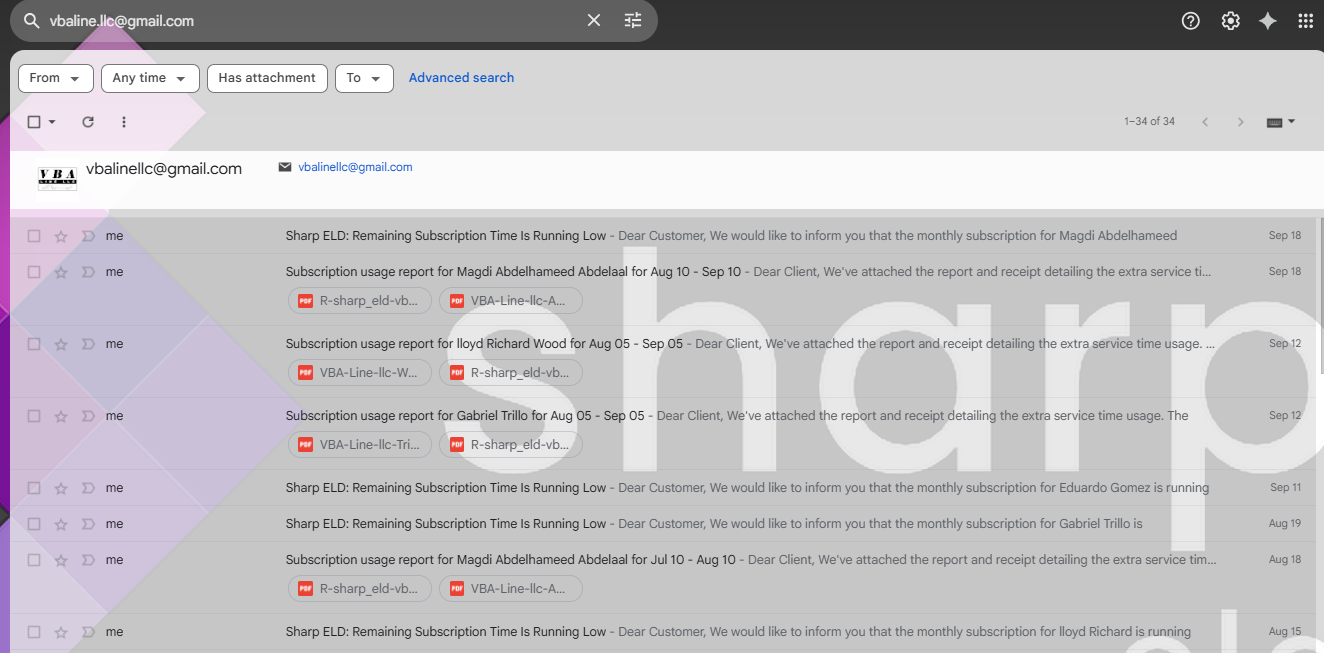Expand the input tools dropdown arrow

click(1291, 122)
